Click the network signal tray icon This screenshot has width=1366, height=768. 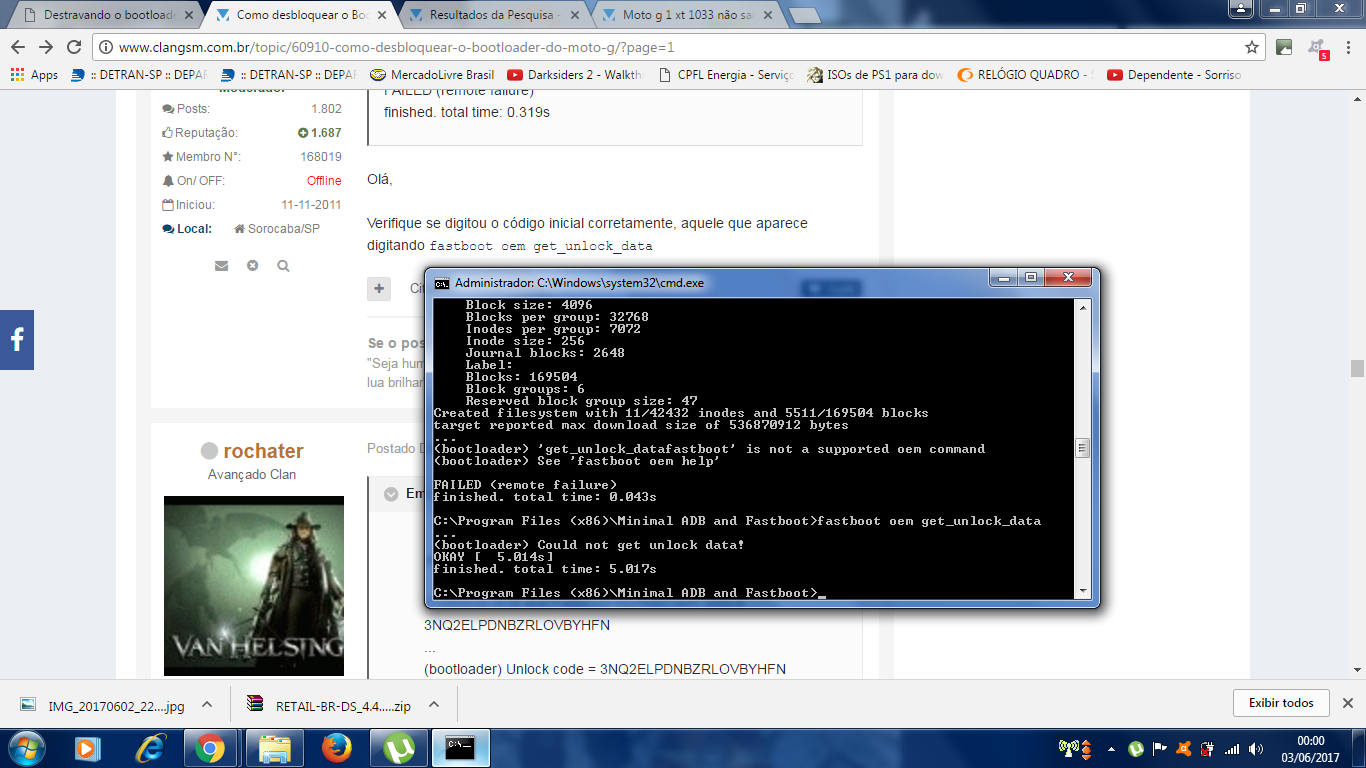1232,749
